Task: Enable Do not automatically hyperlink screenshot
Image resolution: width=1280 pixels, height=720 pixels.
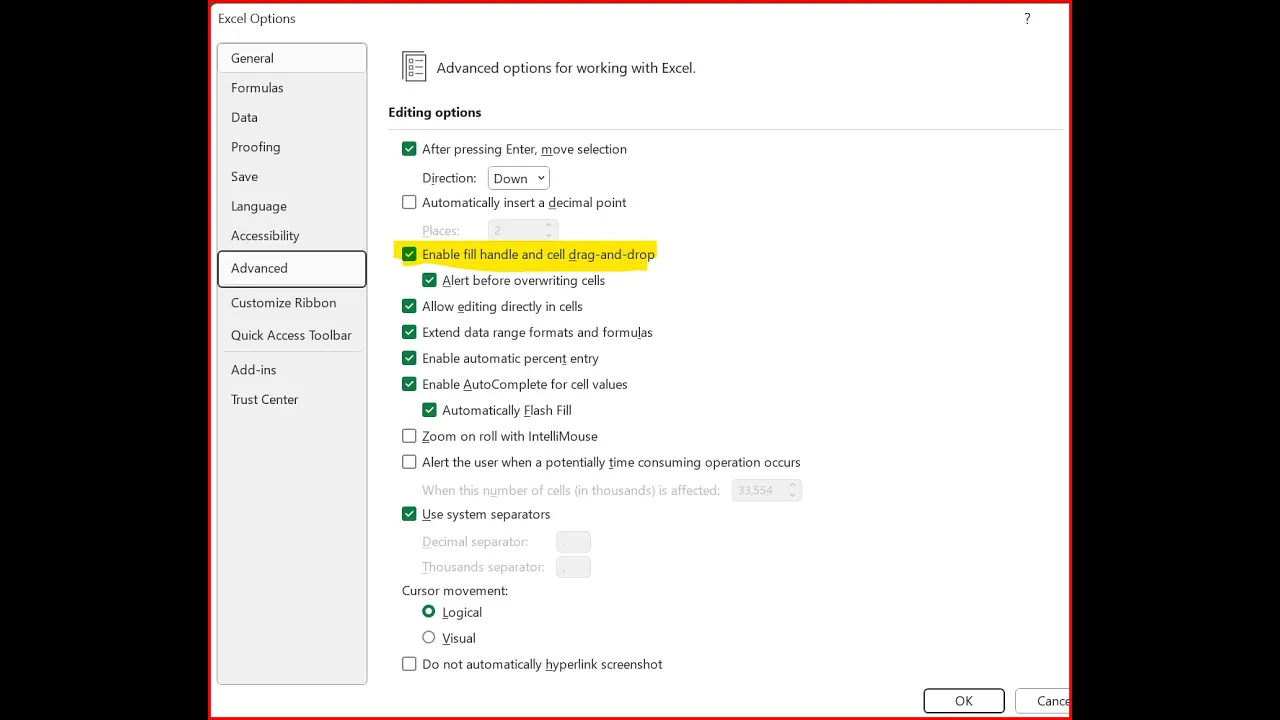Action: click(409, 664)
